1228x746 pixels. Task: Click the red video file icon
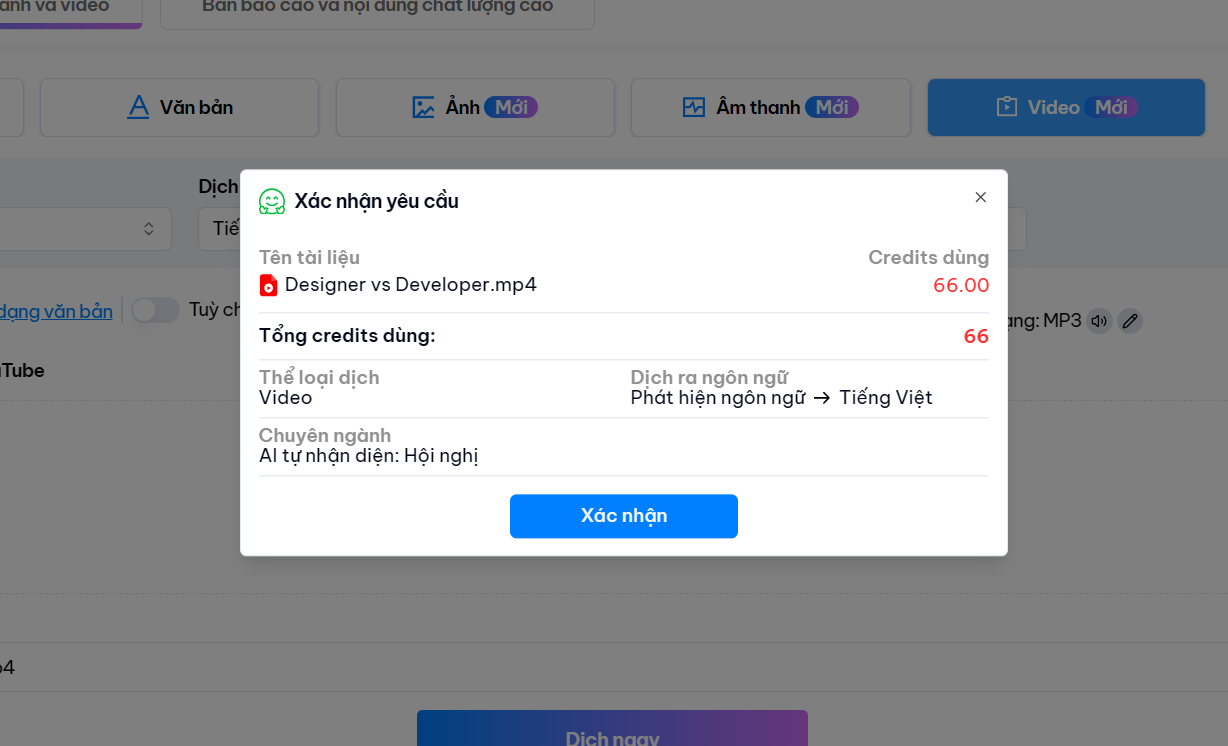coord(268,285)
